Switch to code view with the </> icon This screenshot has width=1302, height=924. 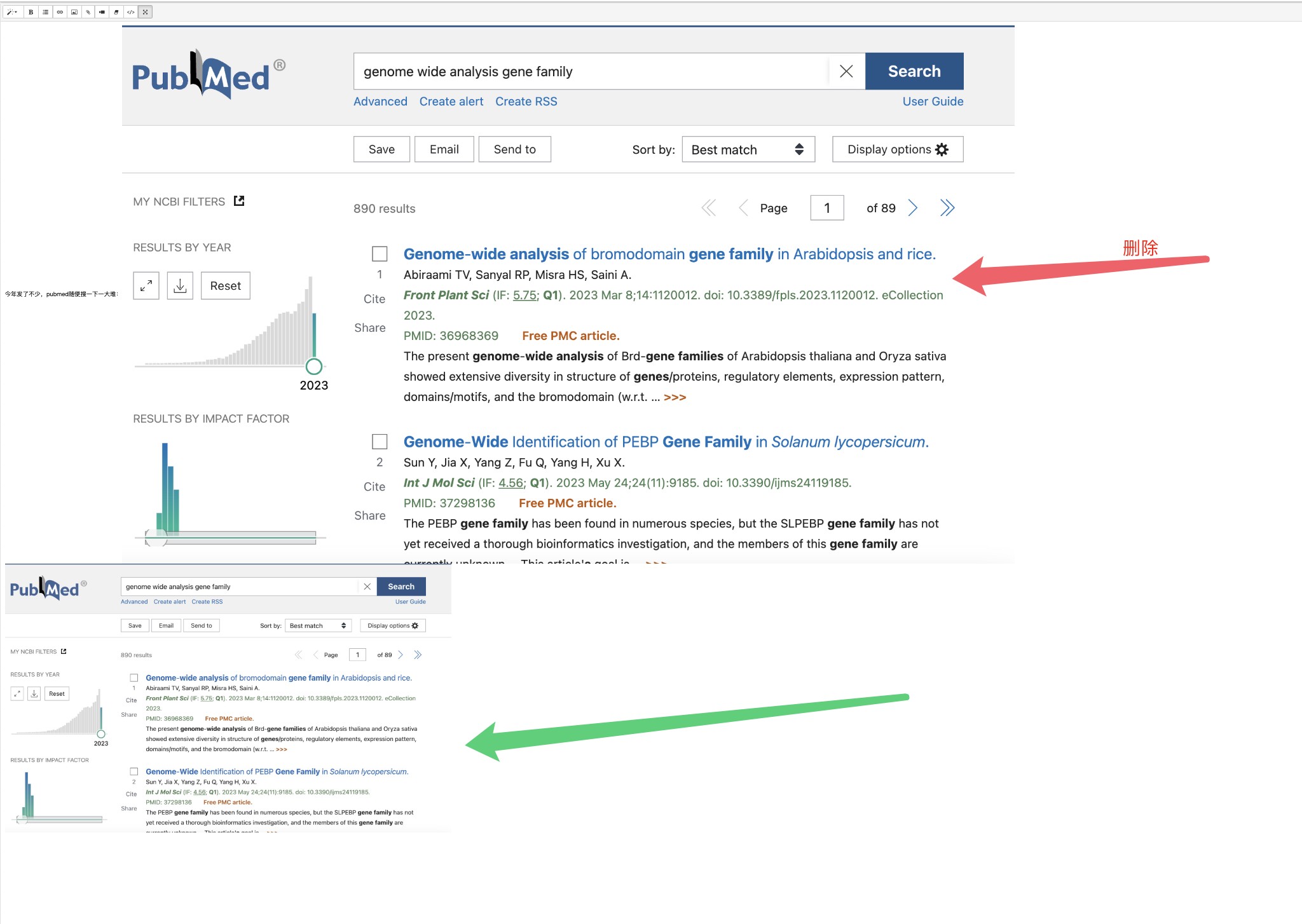[x=130, y=11]
